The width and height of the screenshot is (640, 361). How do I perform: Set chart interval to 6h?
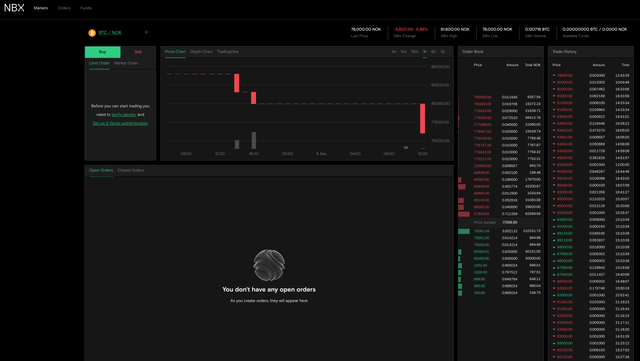pos(433,52)
